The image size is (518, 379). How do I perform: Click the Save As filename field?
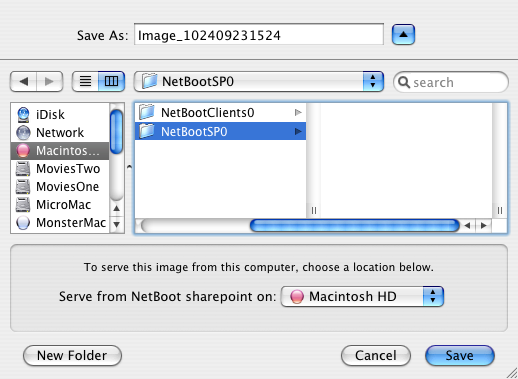pos(259,34)
